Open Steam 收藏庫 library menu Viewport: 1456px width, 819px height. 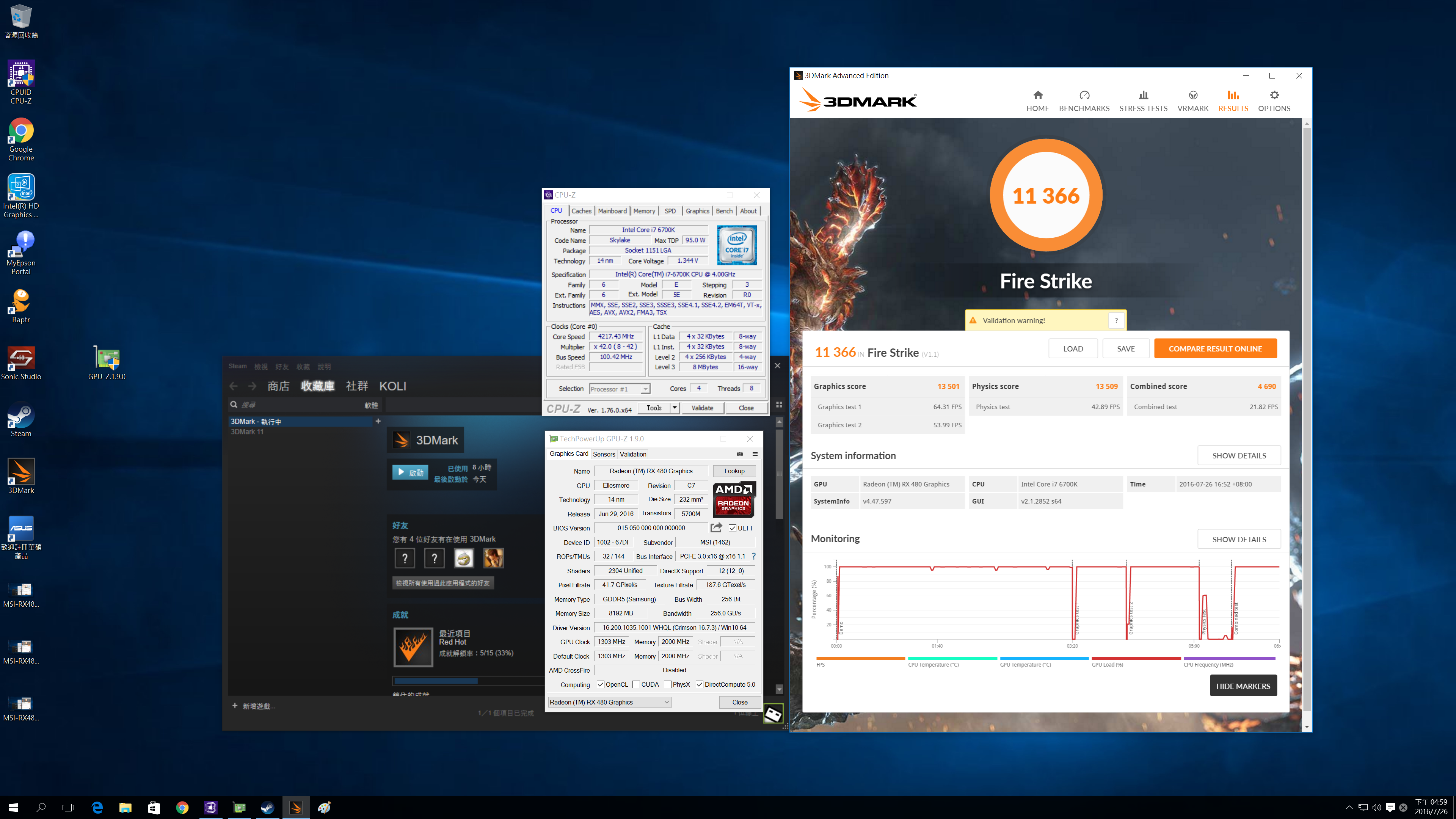point(318,386)
